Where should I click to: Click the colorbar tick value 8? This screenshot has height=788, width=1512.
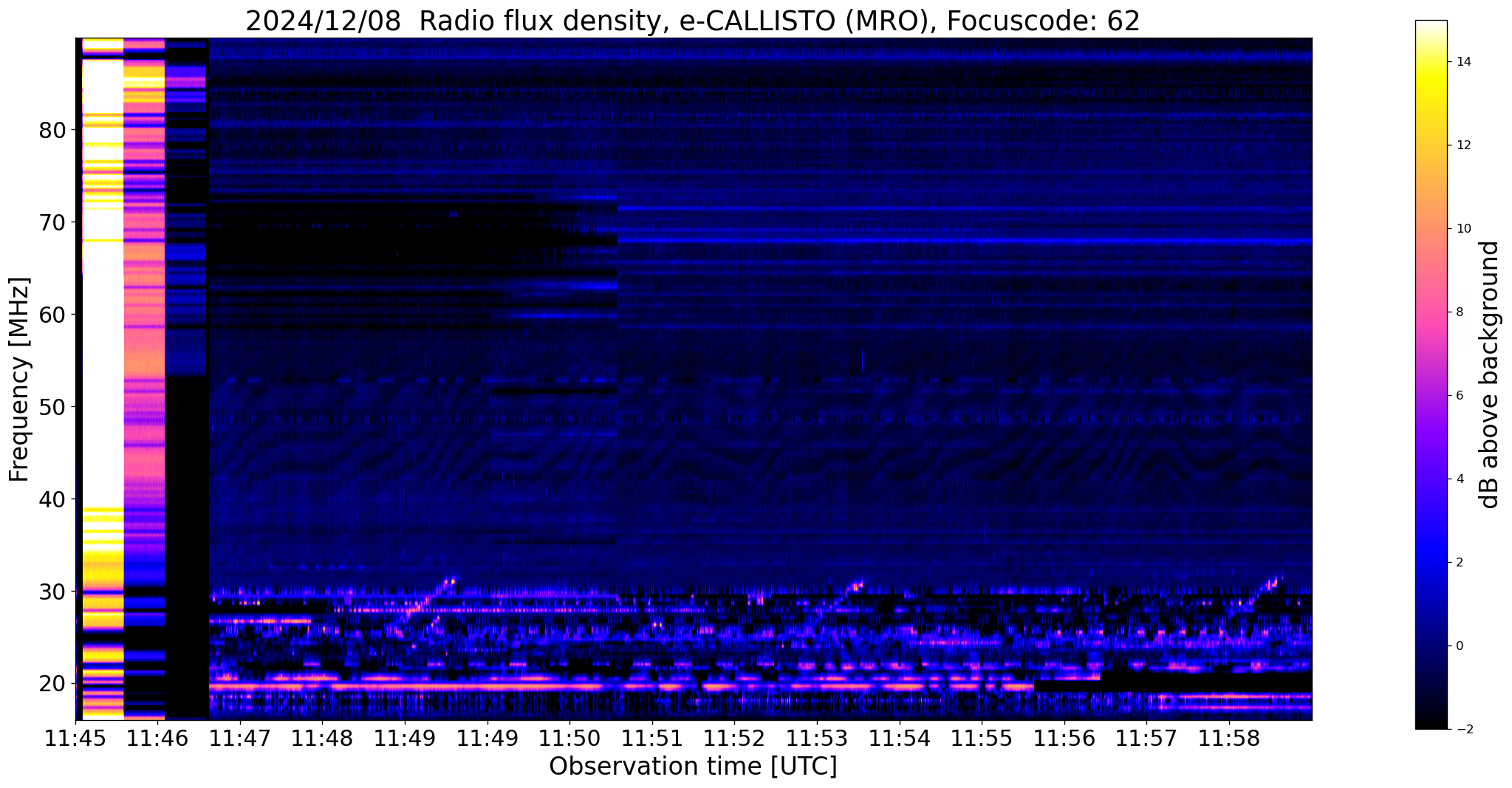click(1459, 312)
